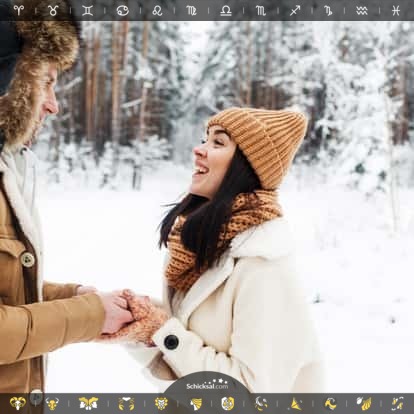Pick the Scorpio glyph symbol

(x=261, y=11)
